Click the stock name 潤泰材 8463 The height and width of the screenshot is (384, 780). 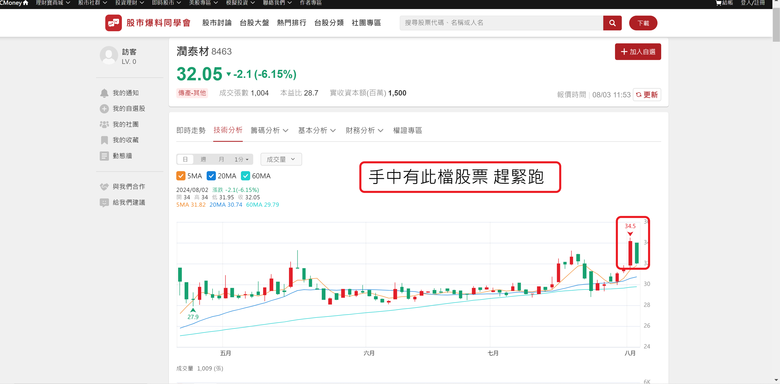[x=204, y=52]
